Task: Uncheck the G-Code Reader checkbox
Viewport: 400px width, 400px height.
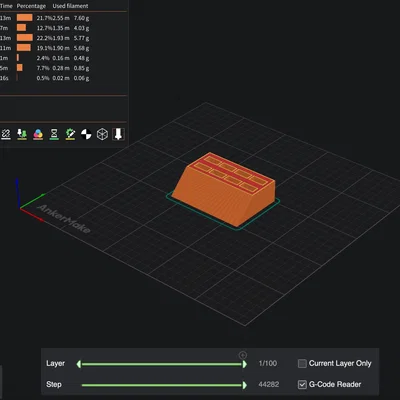Action: (x=302, y=384)
